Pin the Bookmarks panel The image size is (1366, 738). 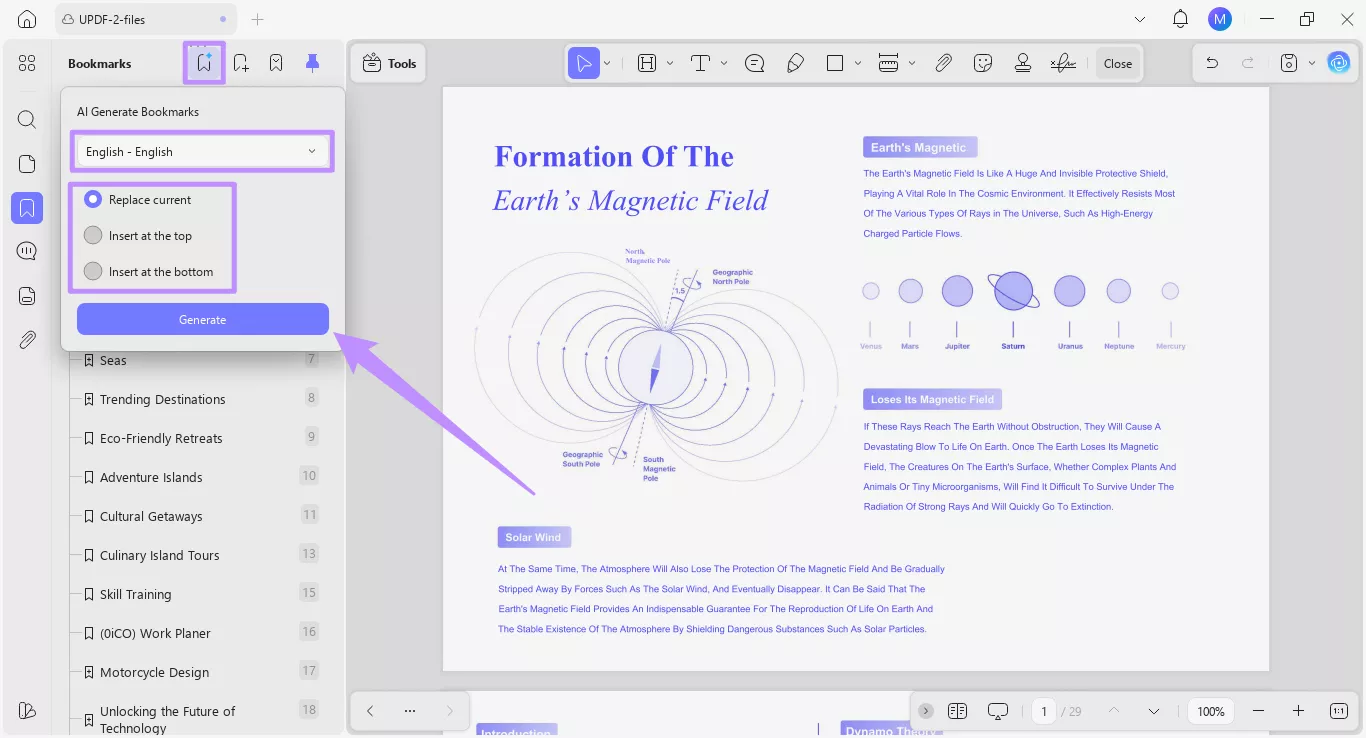pyautogui.click(x=311, y=62)
